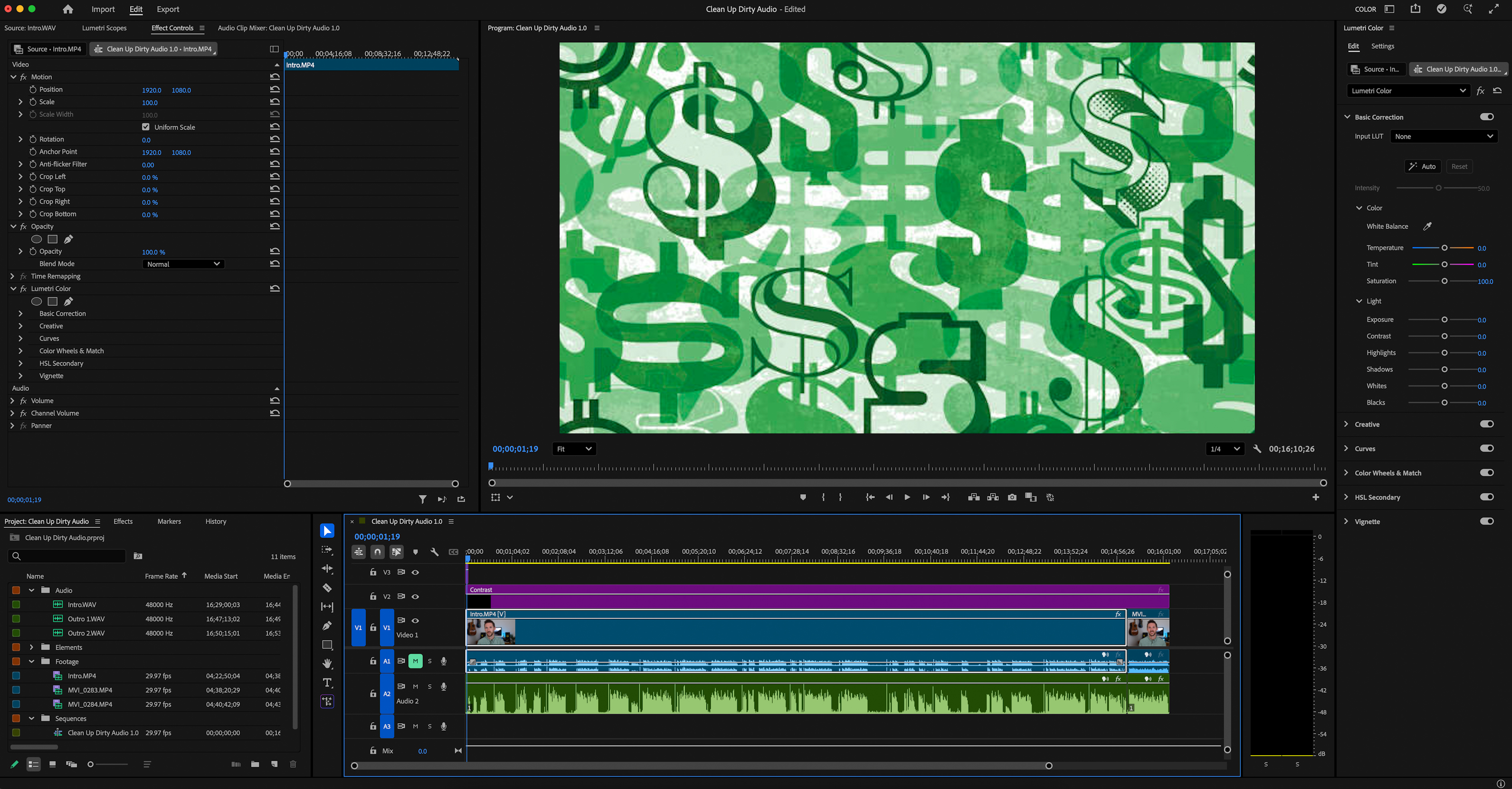Expand the Elements bin
1512x789 pixels.
(x=32, y=647)
